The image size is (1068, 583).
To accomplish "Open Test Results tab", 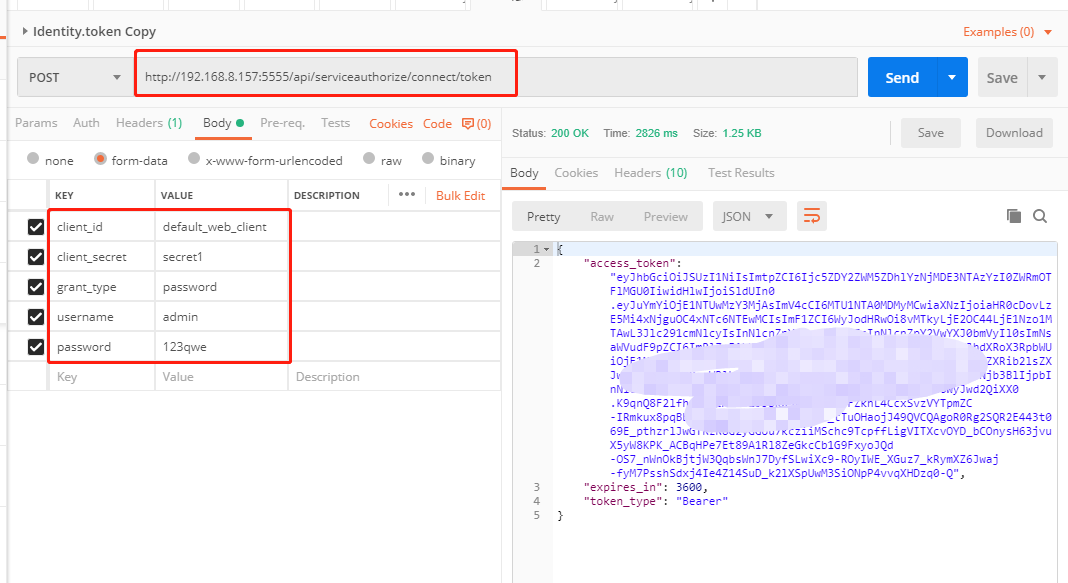I will click(x=741, y=173).
